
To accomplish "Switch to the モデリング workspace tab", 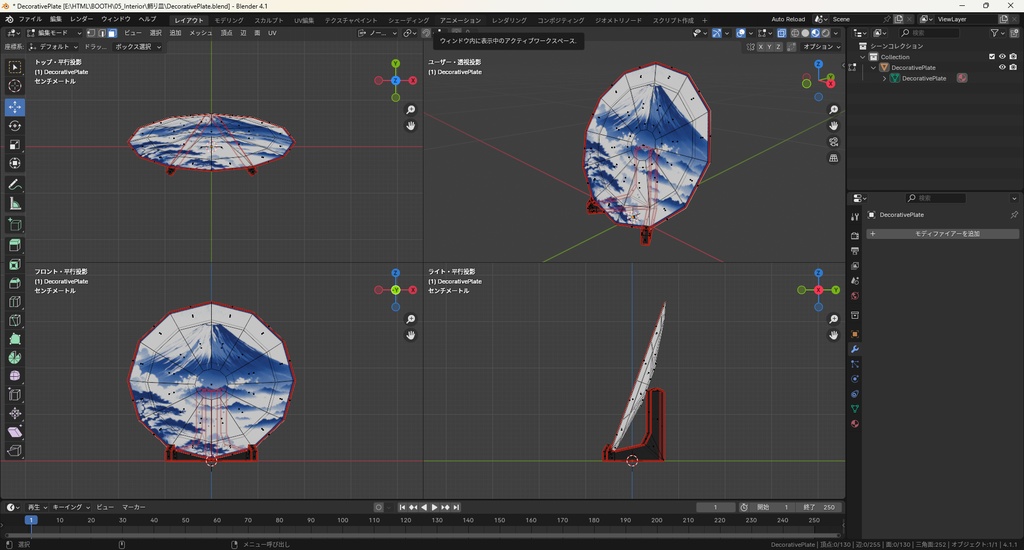I will point(229,20).
